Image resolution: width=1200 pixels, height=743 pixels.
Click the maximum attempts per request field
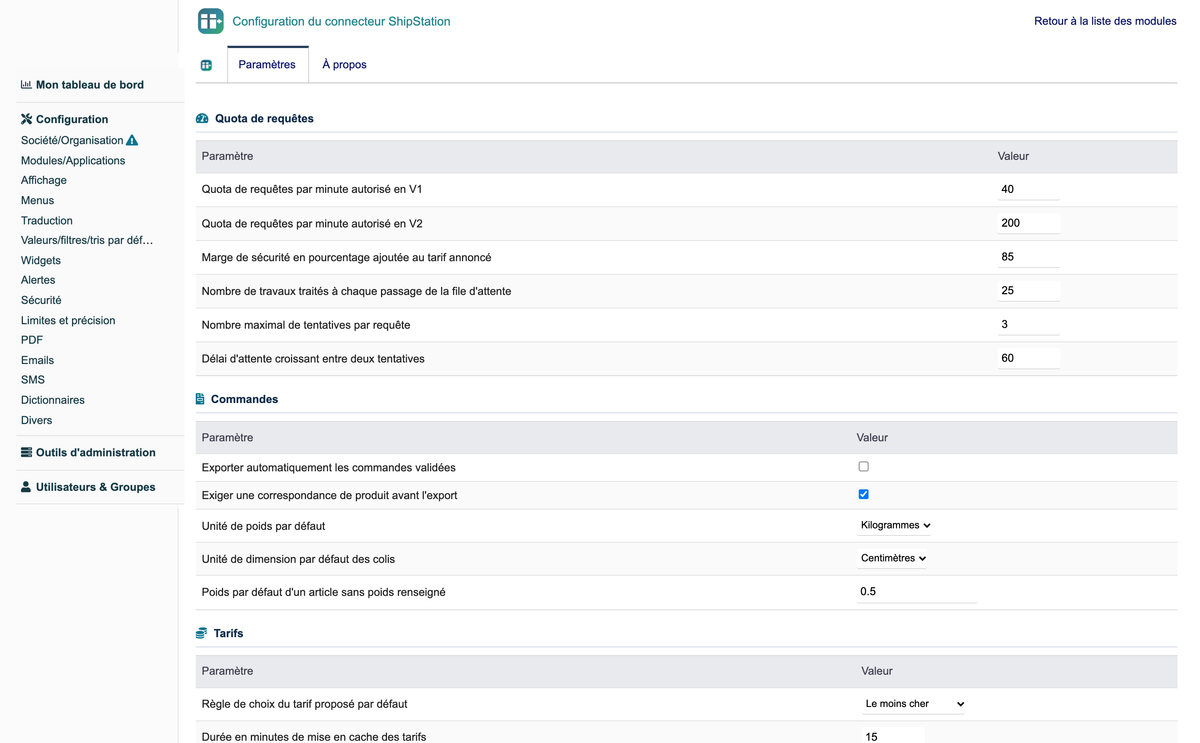[1028, 324]
